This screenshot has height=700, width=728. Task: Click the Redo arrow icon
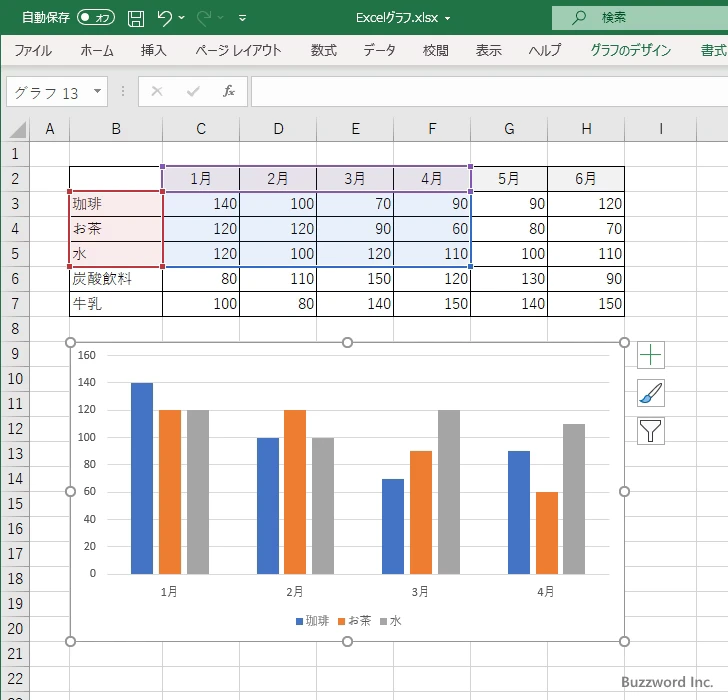click(x=203, y=18)
